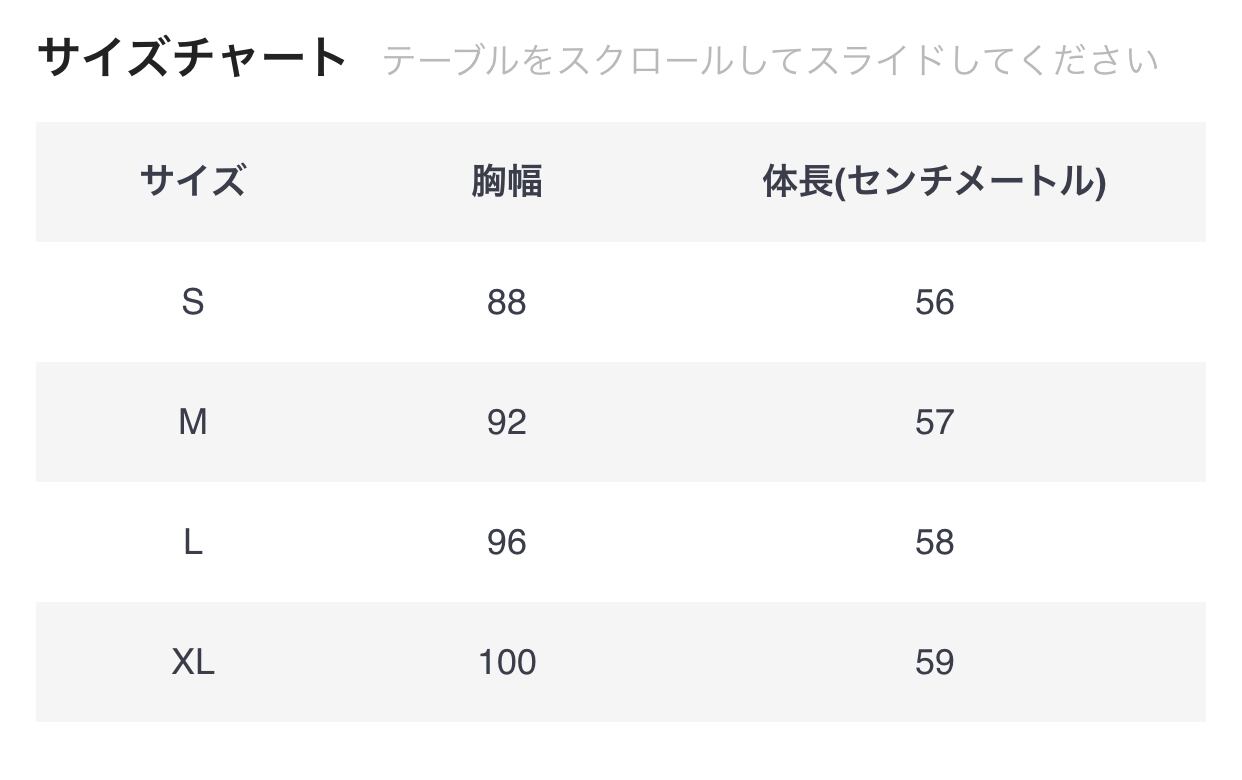Click the サイズ column header
This screenshot has width=1242, height=780.
192,182
